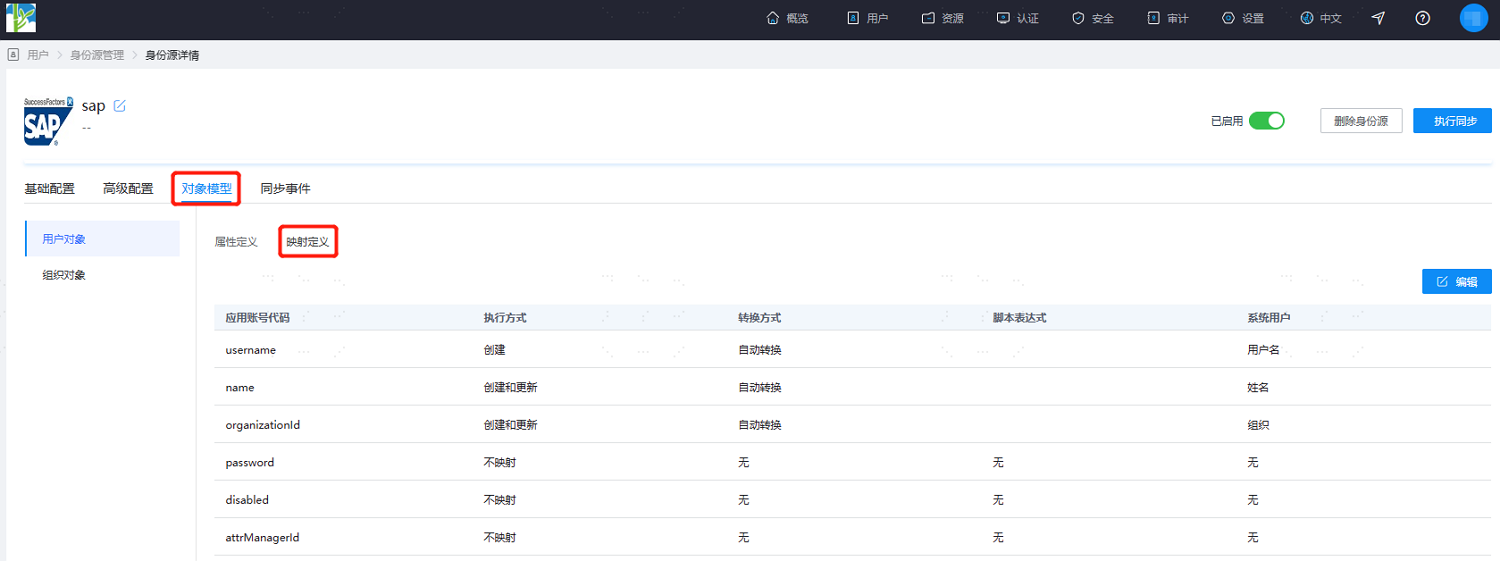This screenshot has height=561, width=1500.
Task: Click the SAP SuccessFactors logo thumbnail
Action: [x=48, y=122]
